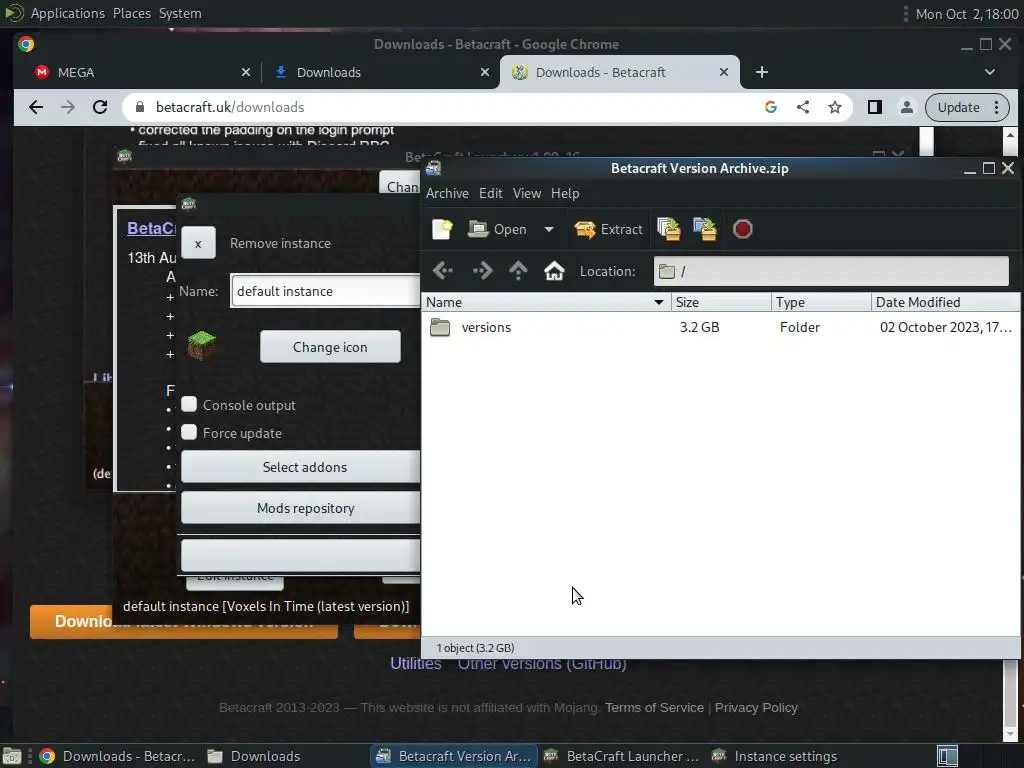Toggle the Chrome side panel icon
This screenshot has height=768, width=1024.
tap(874, 107)
